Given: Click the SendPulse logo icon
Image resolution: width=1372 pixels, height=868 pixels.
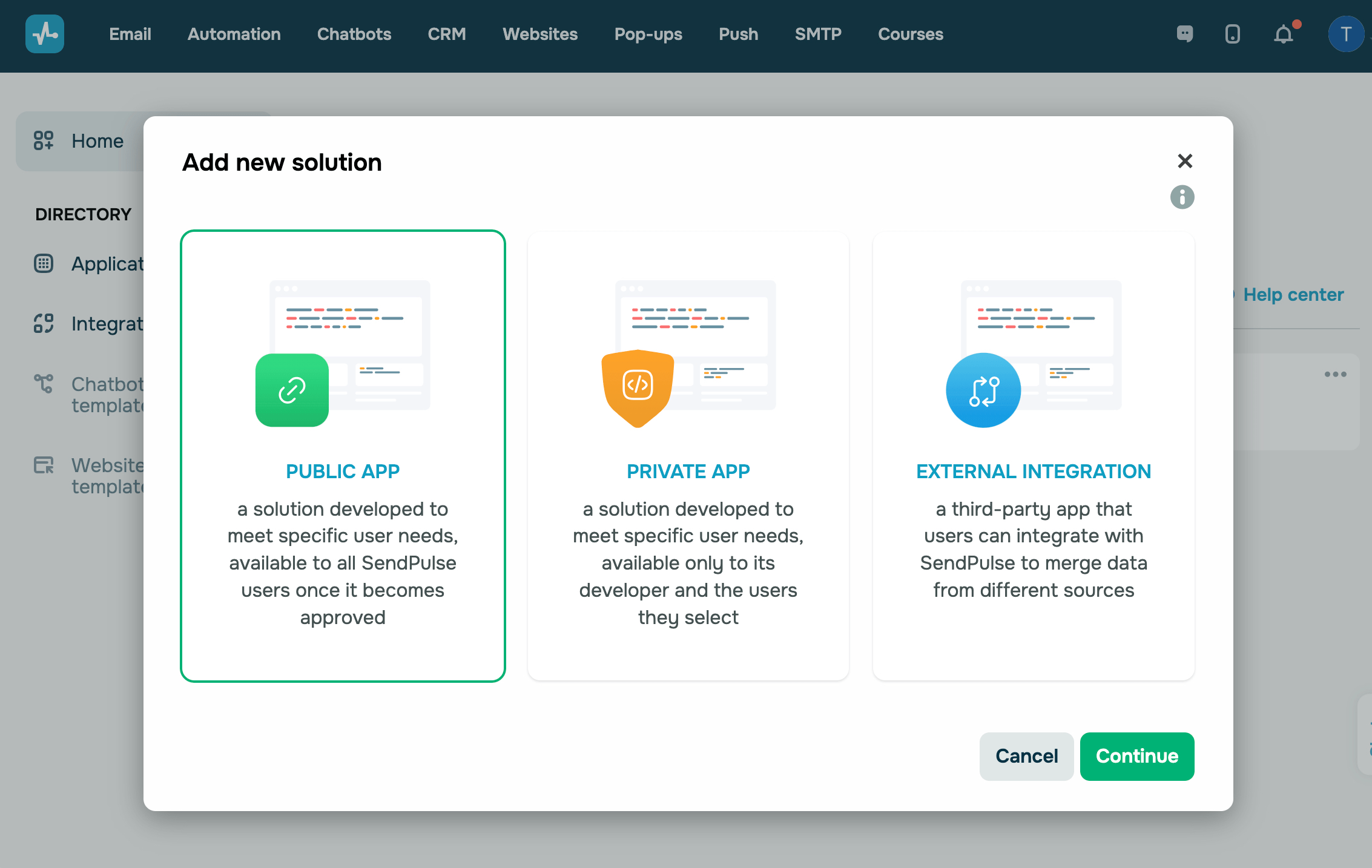Looking at the screenshot, I should [x=45, y=34].
